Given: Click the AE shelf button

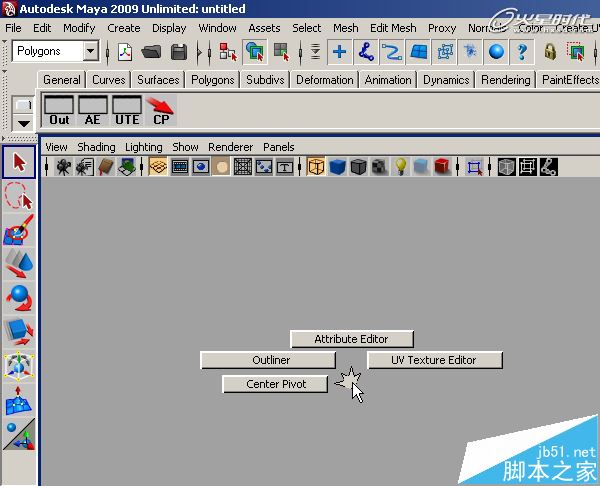Looking at the screenshot, I should pyautogui.click(x=93, y=111).
